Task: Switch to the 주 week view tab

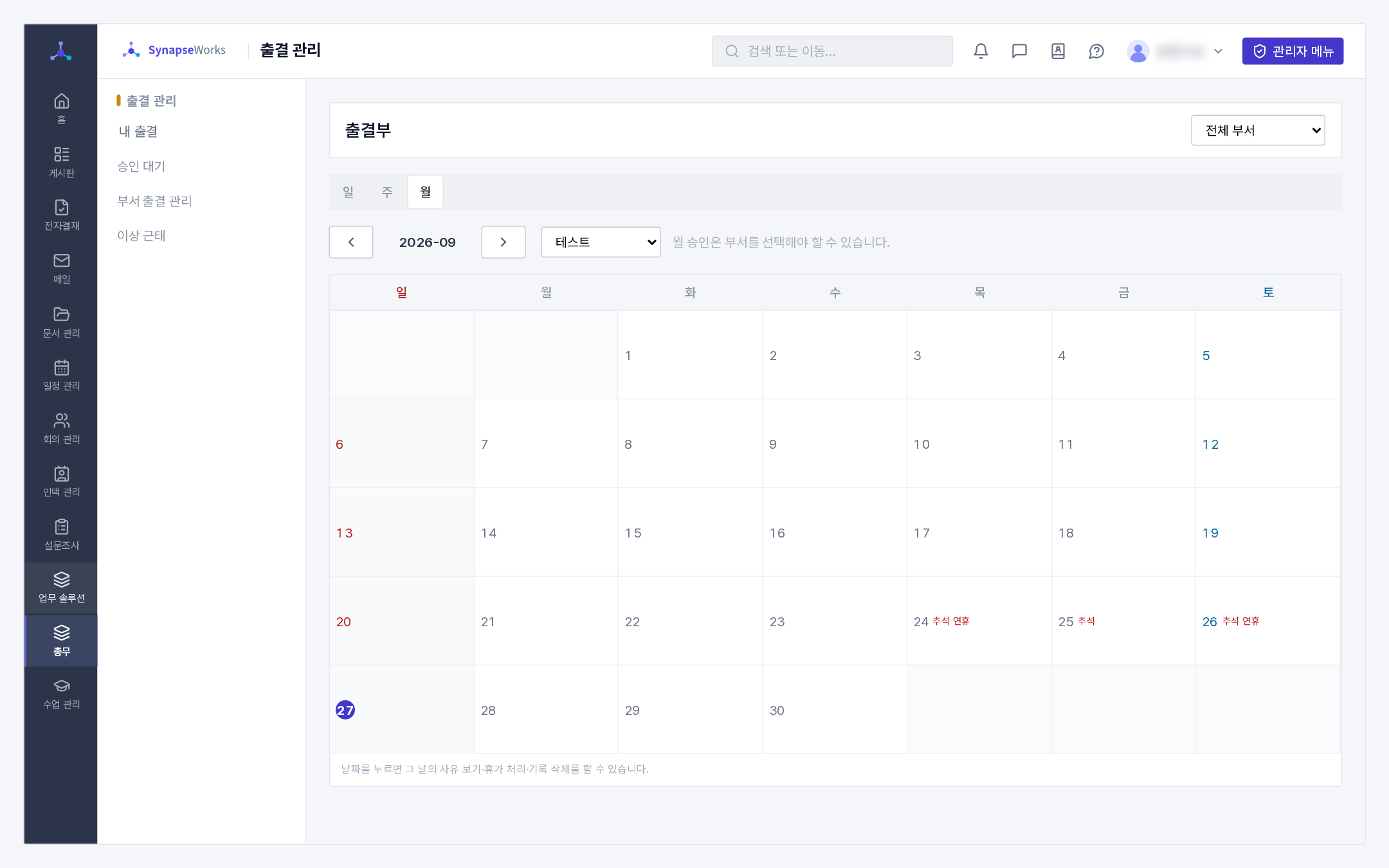Action: (387, 192)
